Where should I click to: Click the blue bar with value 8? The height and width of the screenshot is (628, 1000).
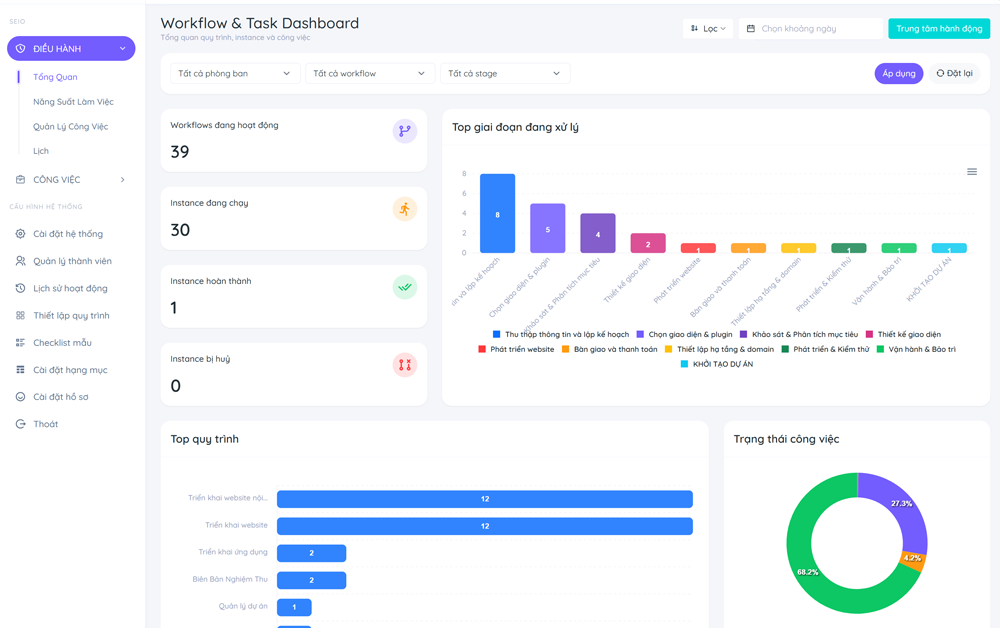click(x=497, y=214)
